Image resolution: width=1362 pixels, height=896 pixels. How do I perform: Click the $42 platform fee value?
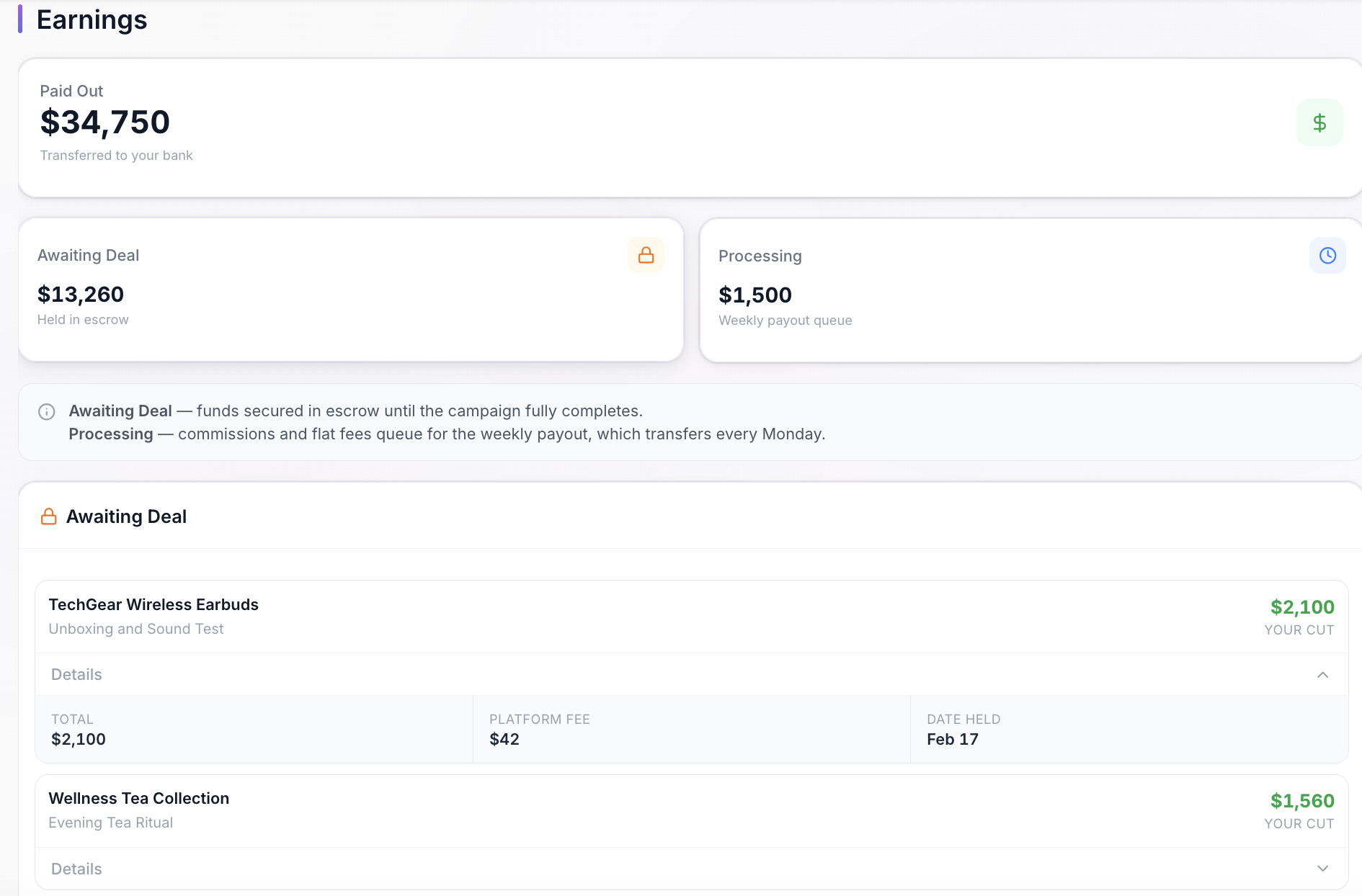(504, 739)
